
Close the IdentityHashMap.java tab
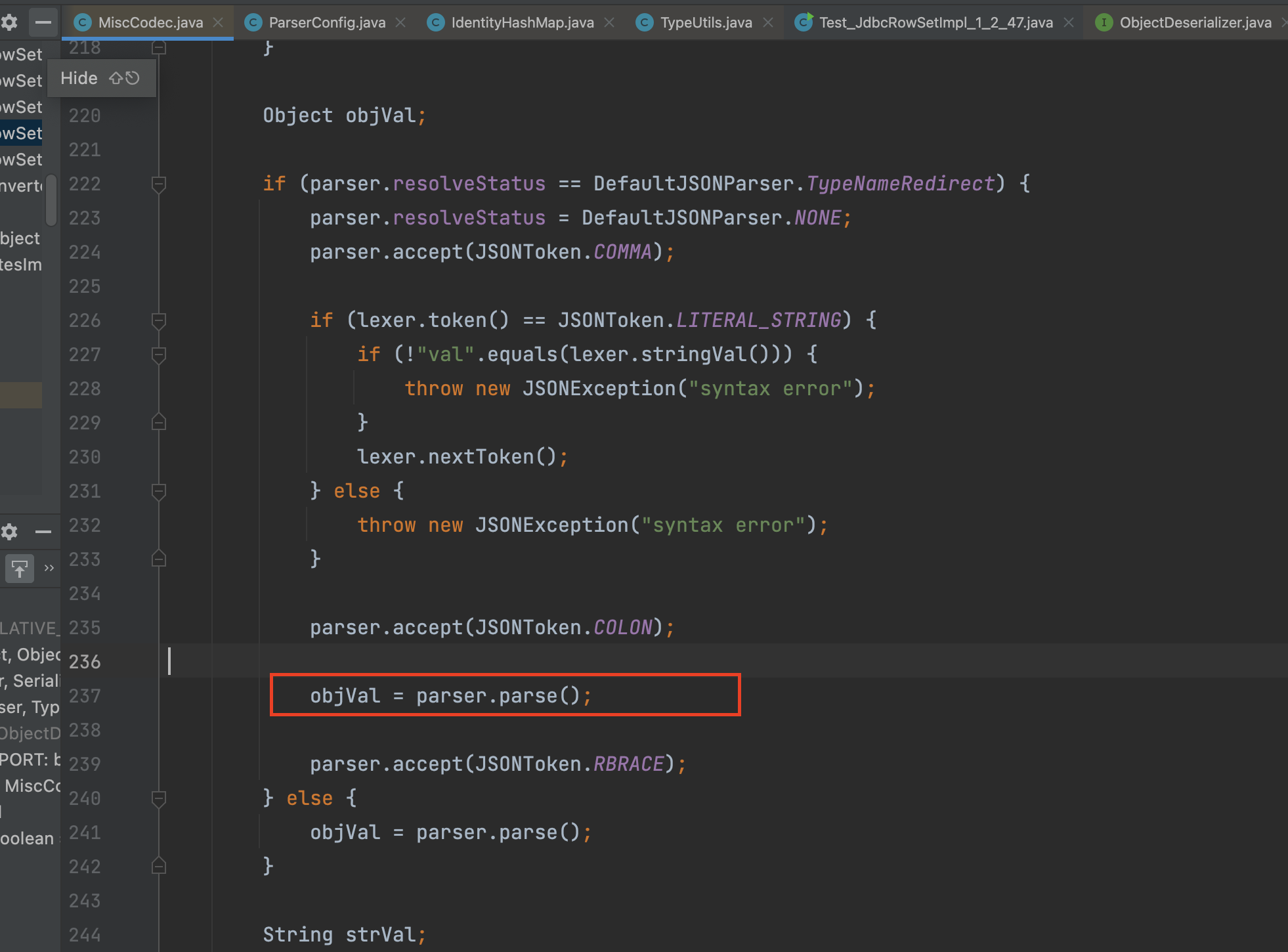tap(609, 22)
